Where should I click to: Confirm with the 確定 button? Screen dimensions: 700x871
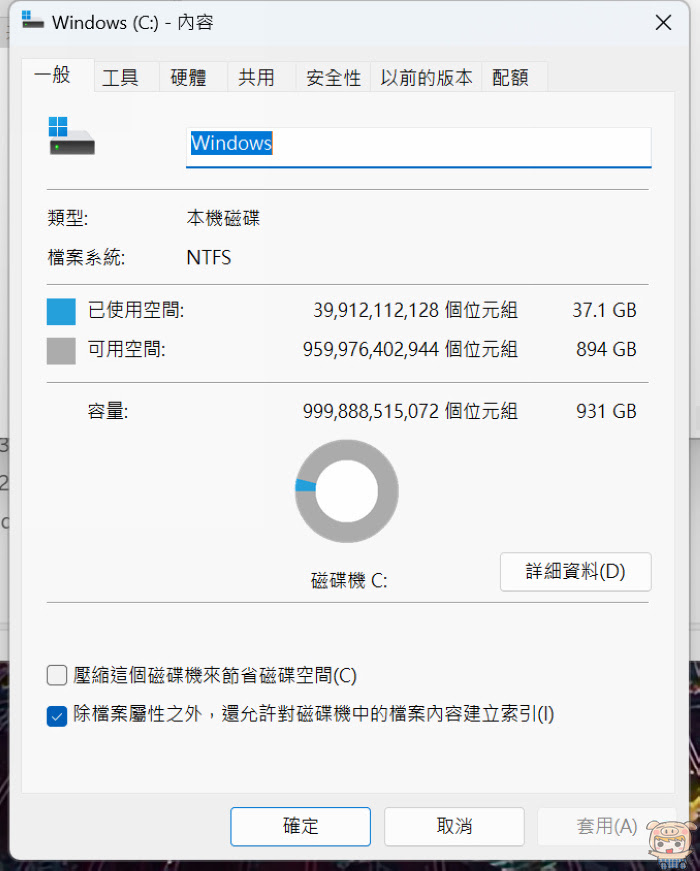tap(301, 826)
